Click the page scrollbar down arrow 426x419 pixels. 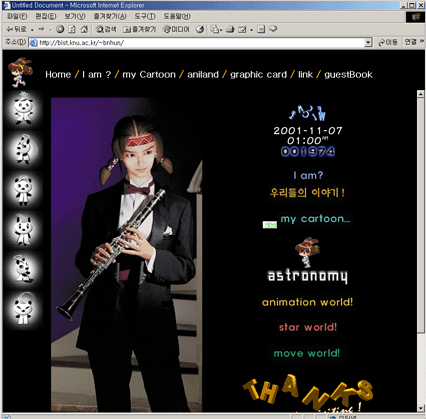click(421, 408)
